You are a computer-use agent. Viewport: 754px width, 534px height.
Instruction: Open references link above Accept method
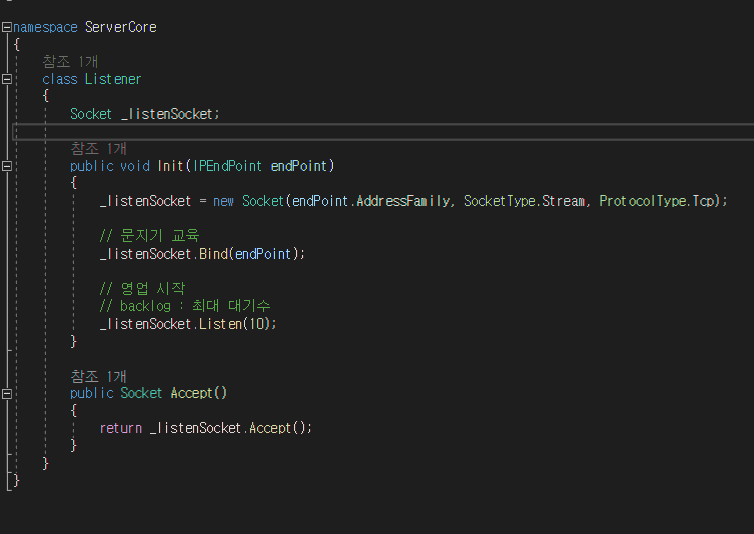click(x=99, y=376)
